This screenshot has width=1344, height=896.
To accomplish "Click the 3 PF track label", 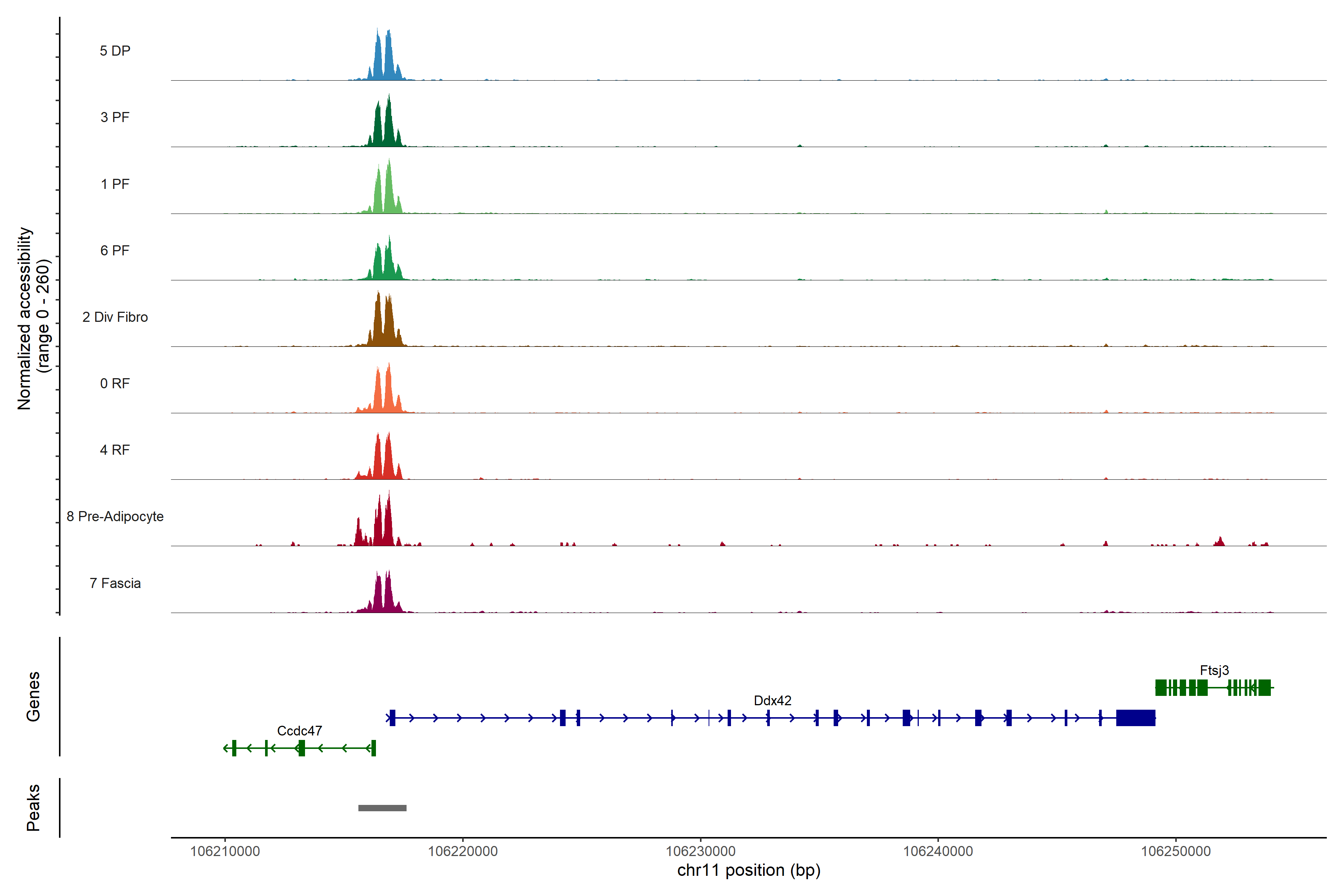I will tap(115, 117).
